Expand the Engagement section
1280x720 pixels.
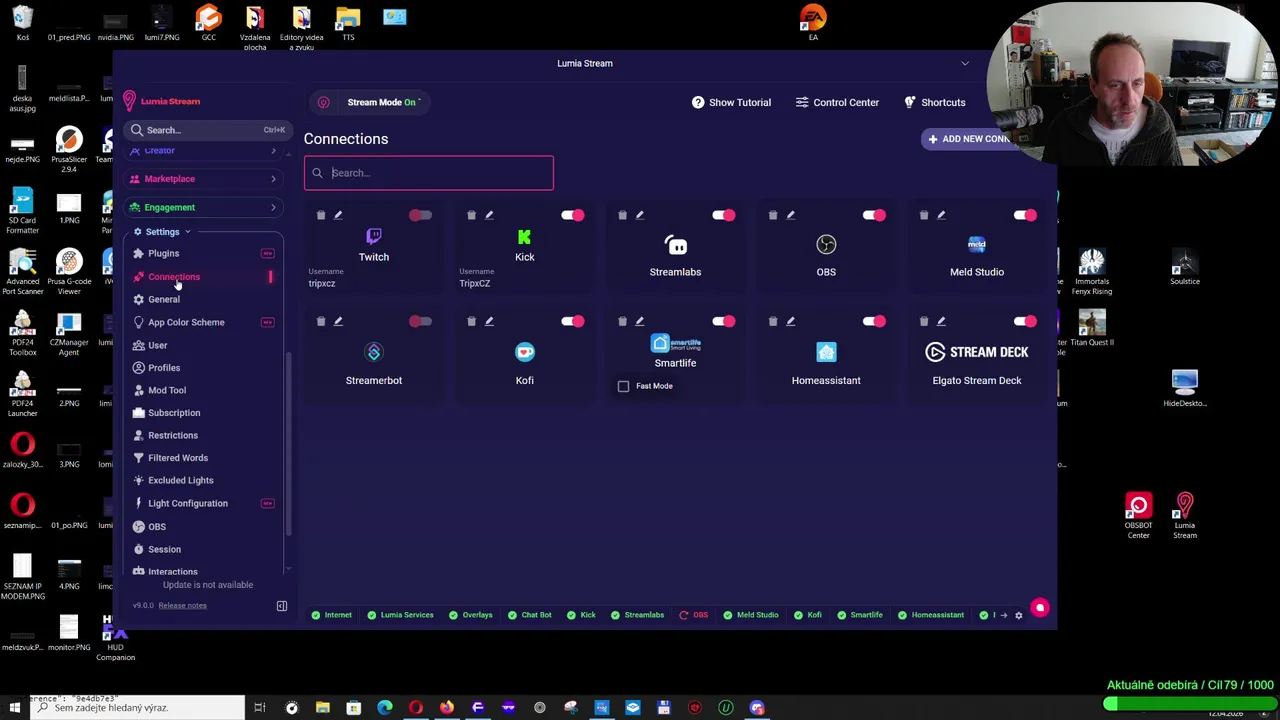coord(204,208)
